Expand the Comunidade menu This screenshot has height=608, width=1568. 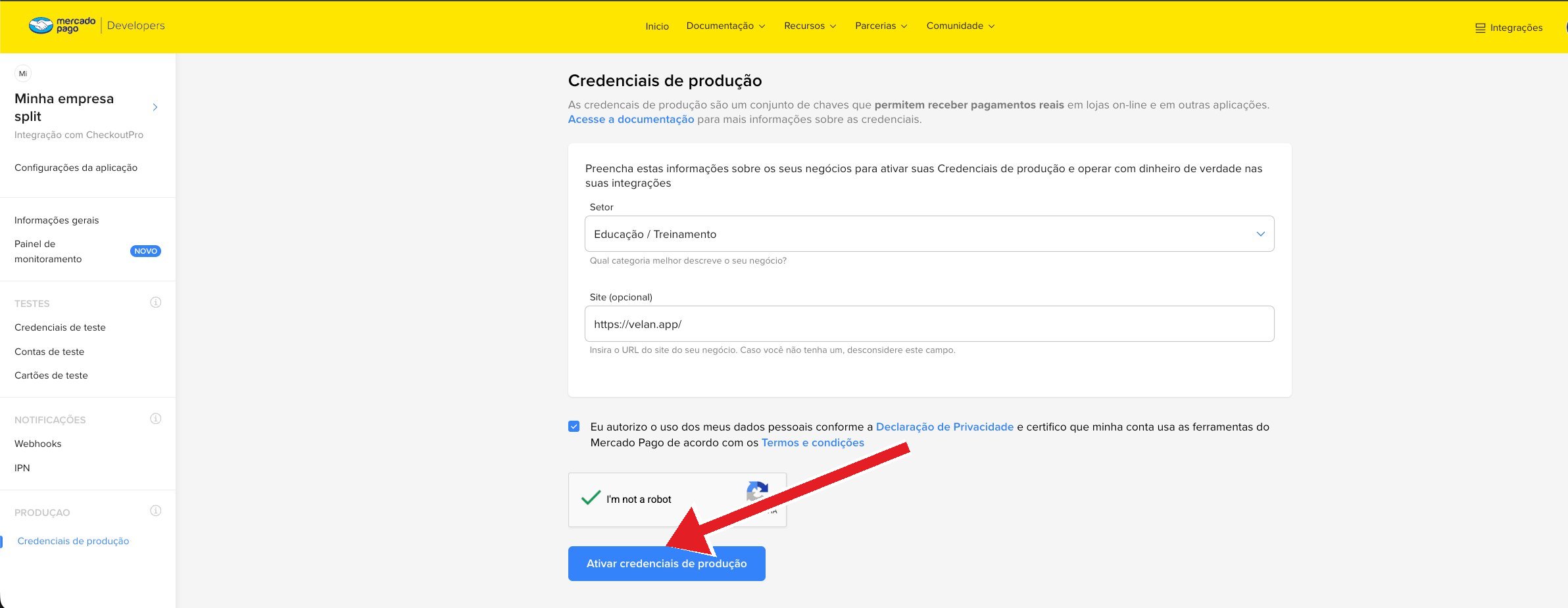pos(960,26)
